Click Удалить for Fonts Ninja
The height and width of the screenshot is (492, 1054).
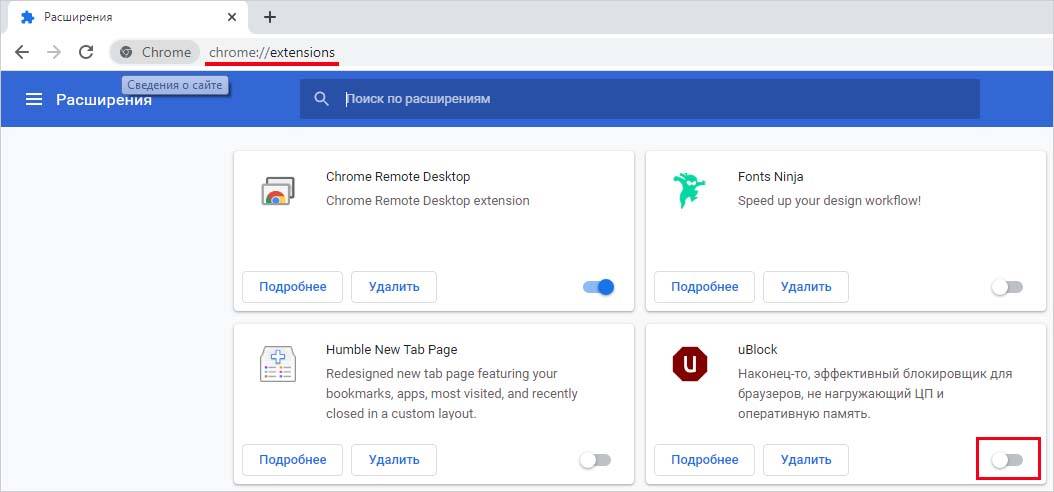805,287
